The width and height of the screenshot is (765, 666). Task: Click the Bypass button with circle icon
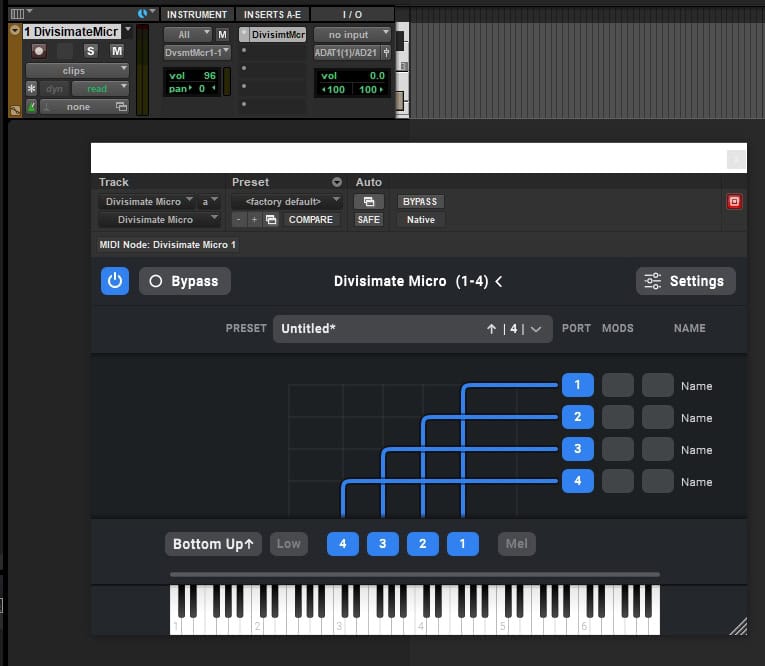[x=184, y=281]
